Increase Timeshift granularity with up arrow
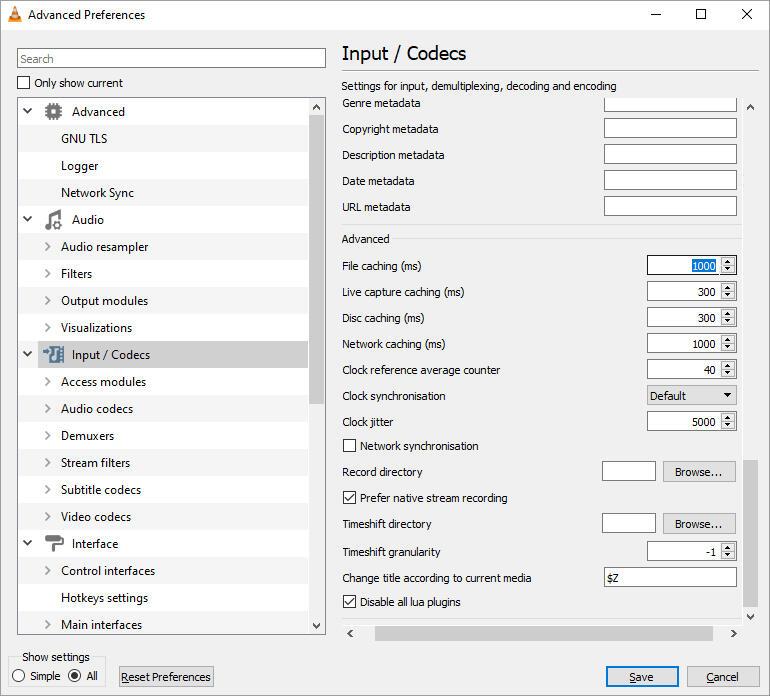The width and height of the screenshot is (770, 696). click(728, 547)
